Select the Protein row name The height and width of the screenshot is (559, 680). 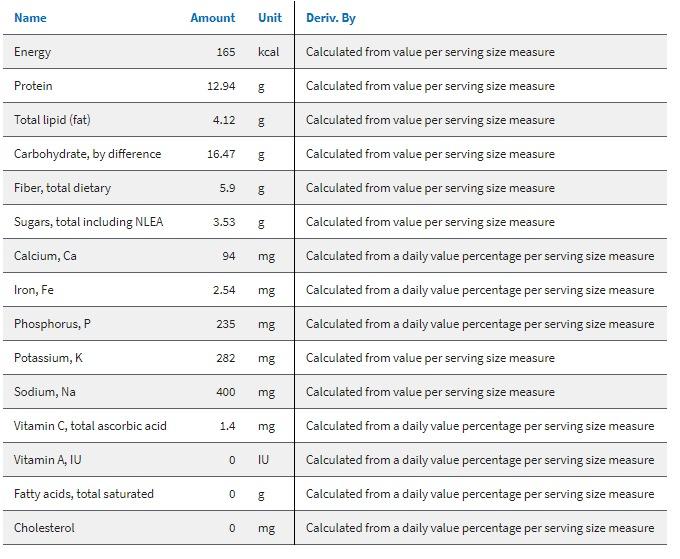33,86
